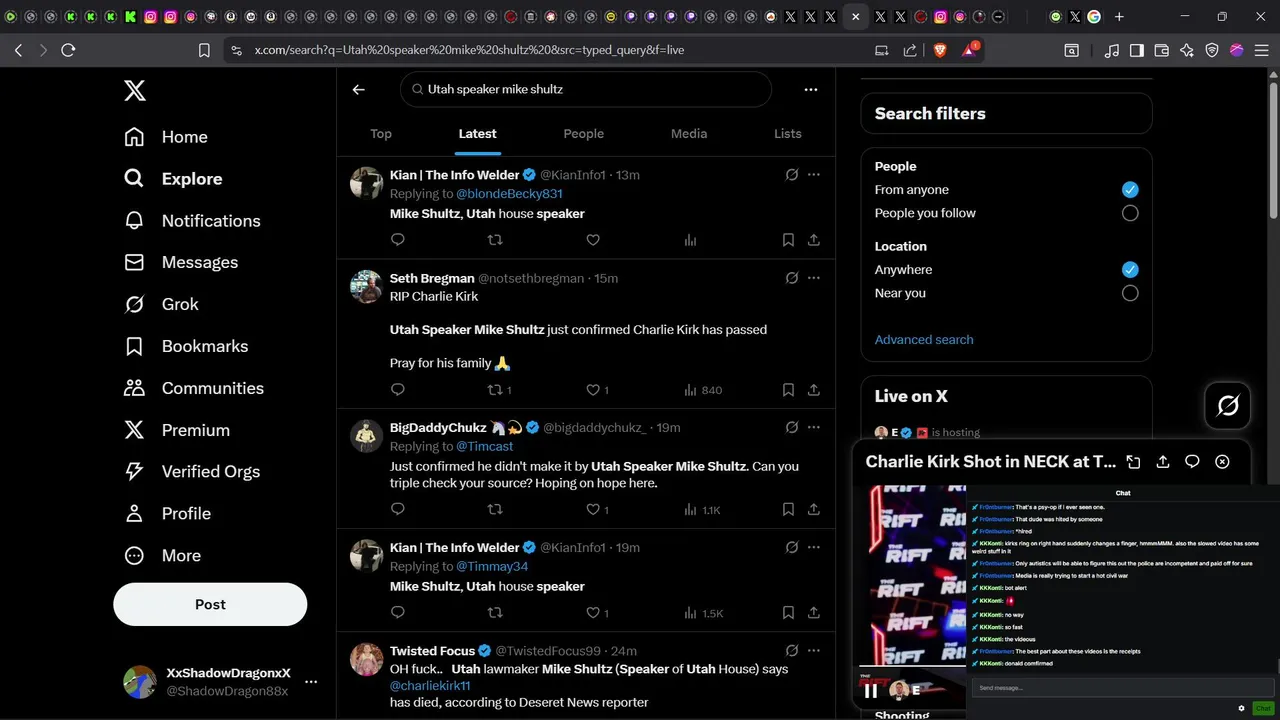This screenshot has width=1280, height=720.
Task: Like Kian's 13m post
Action: coord(593,240)
